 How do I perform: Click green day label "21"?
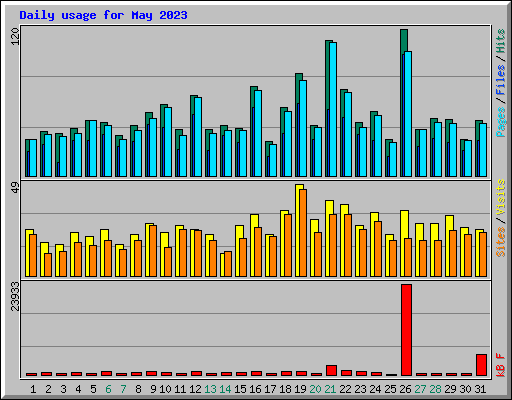330,389
